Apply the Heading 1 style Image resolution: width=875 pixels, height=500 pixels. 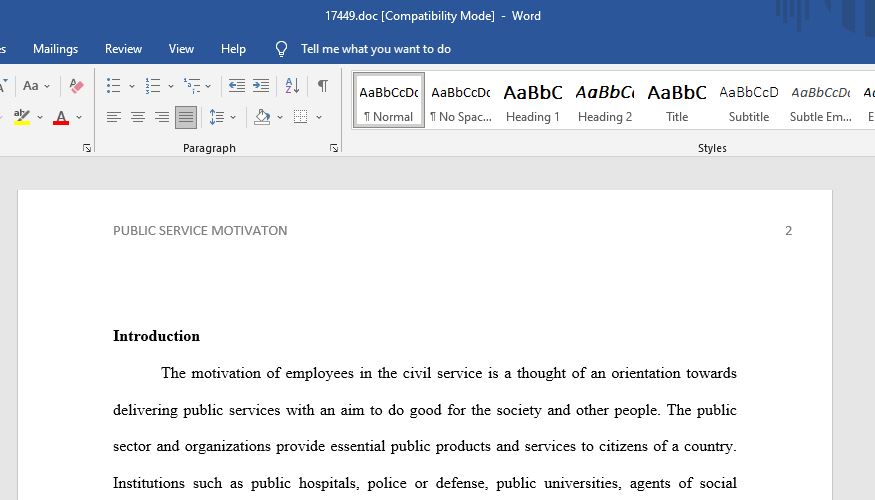[x=533, y=100]
